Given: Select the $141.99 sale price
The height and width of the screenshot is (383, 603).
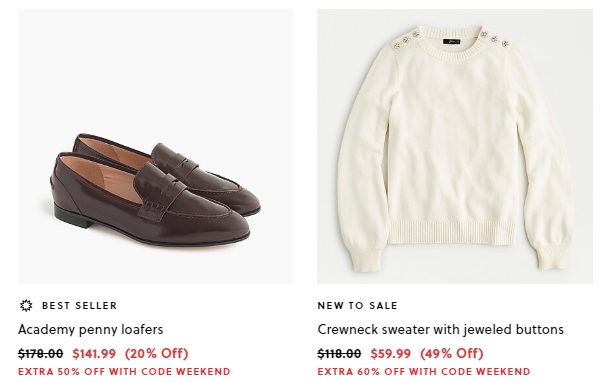Looking at the screenshot, I should pos(94,353).
